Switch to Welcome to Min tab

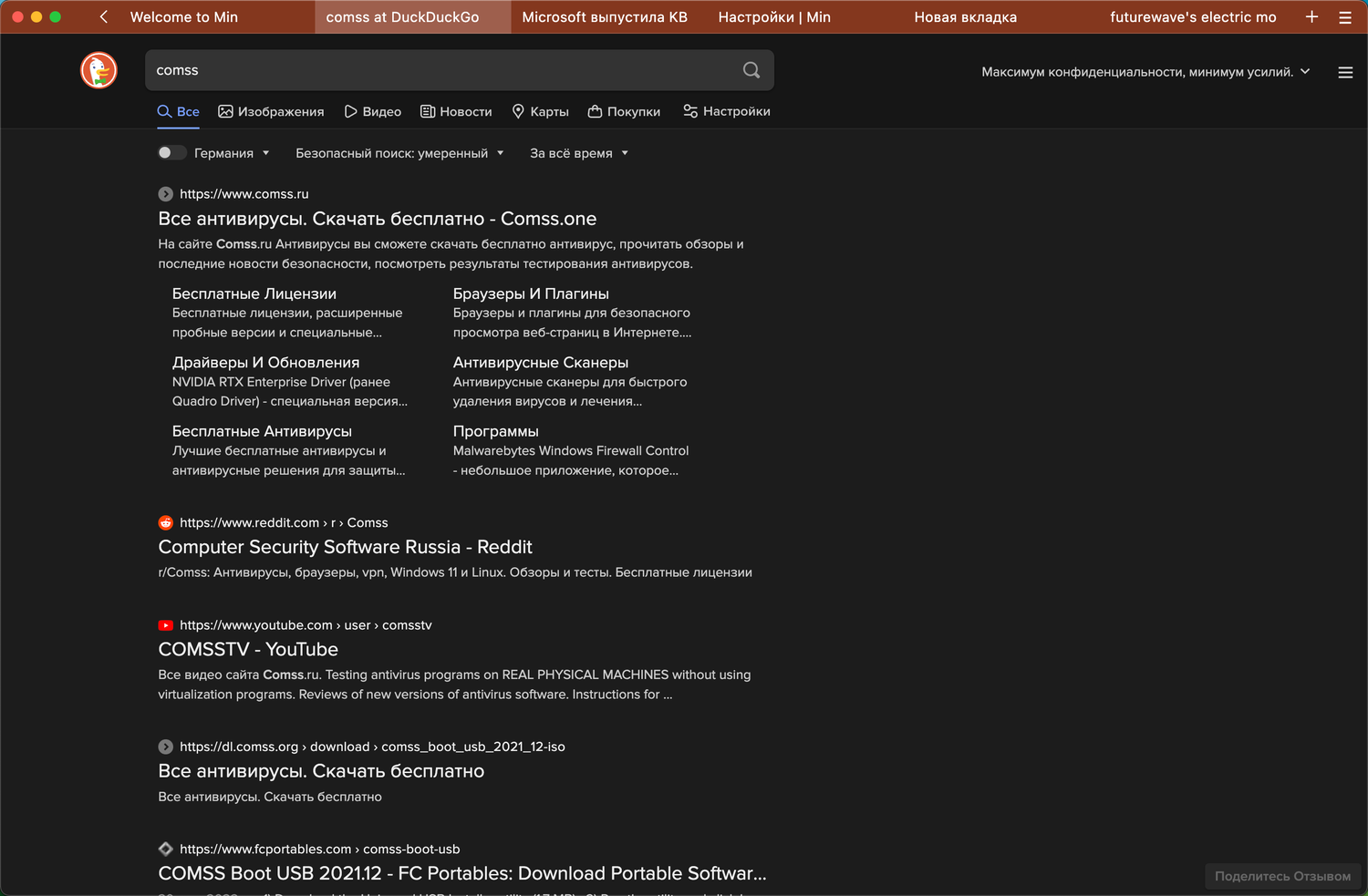(184, 16)
